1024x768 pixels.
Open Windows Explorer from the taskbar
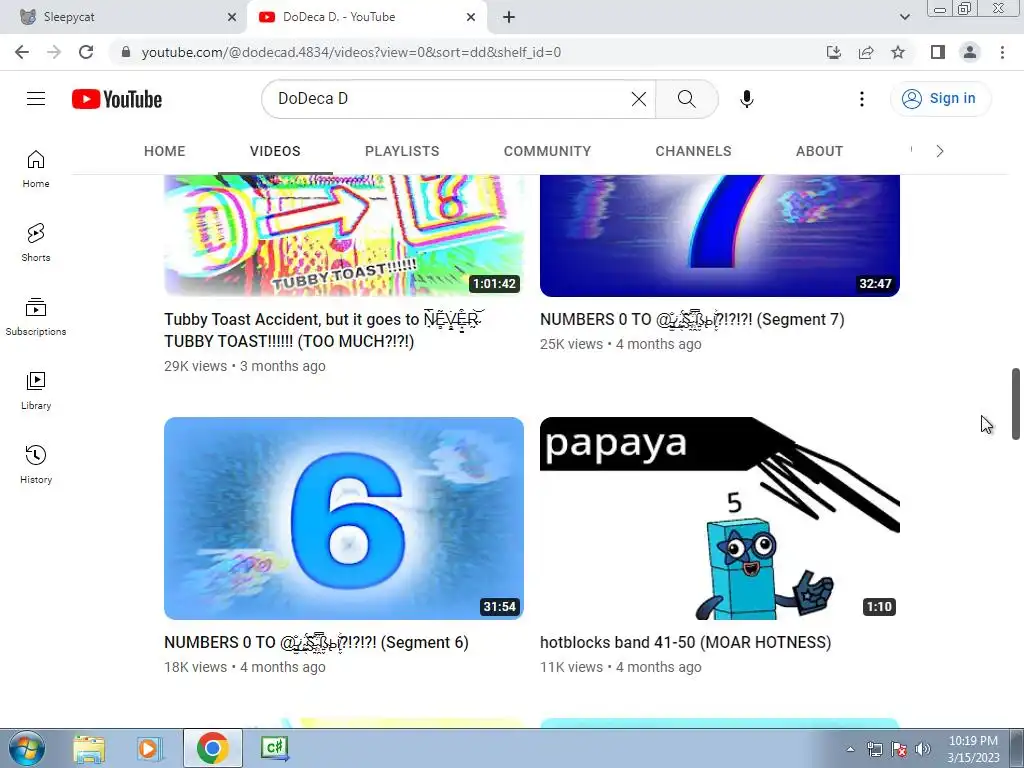coord(89,748)
